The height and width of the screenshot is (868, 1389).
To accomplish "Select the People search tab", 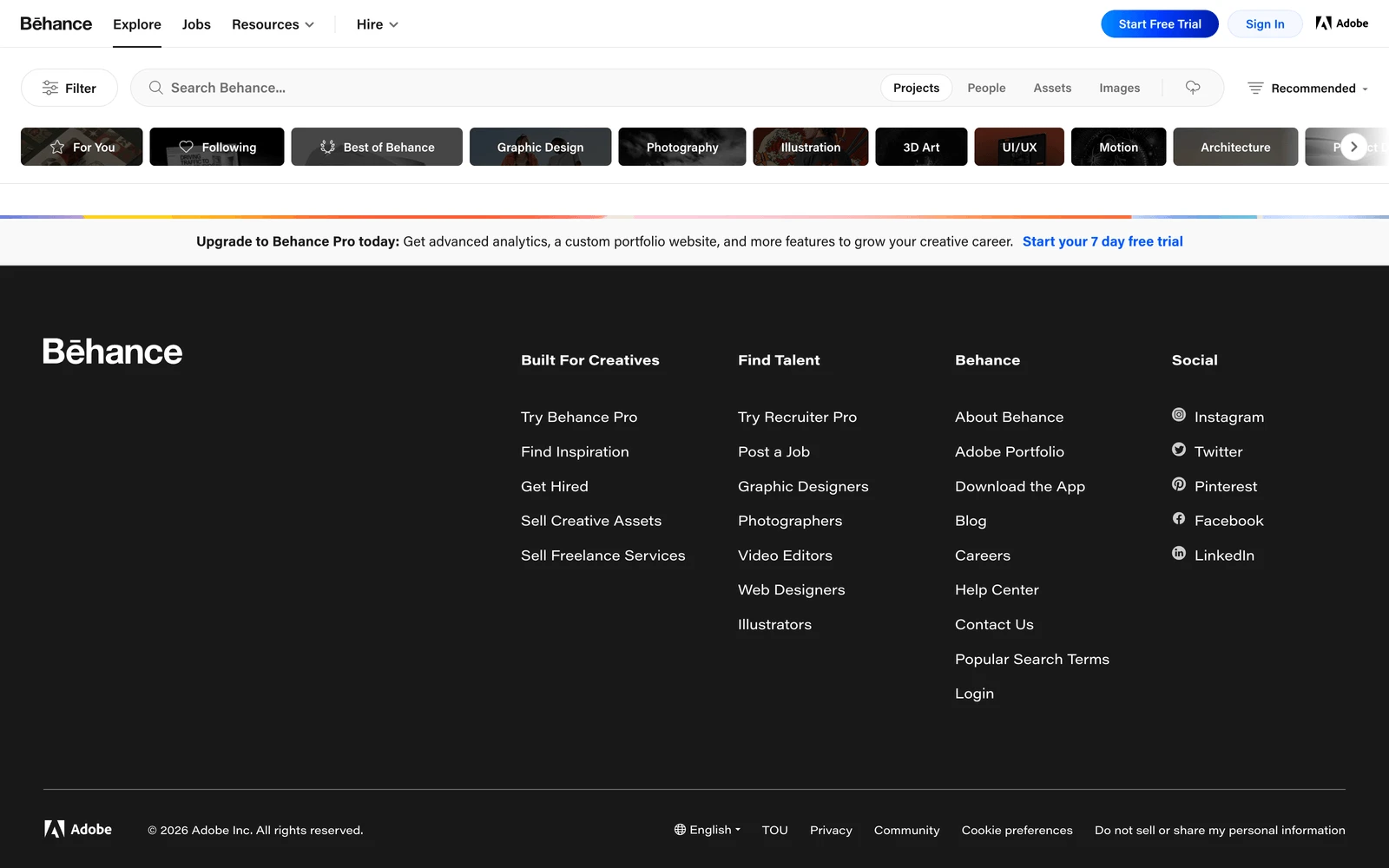I will (x=986, y=88).
